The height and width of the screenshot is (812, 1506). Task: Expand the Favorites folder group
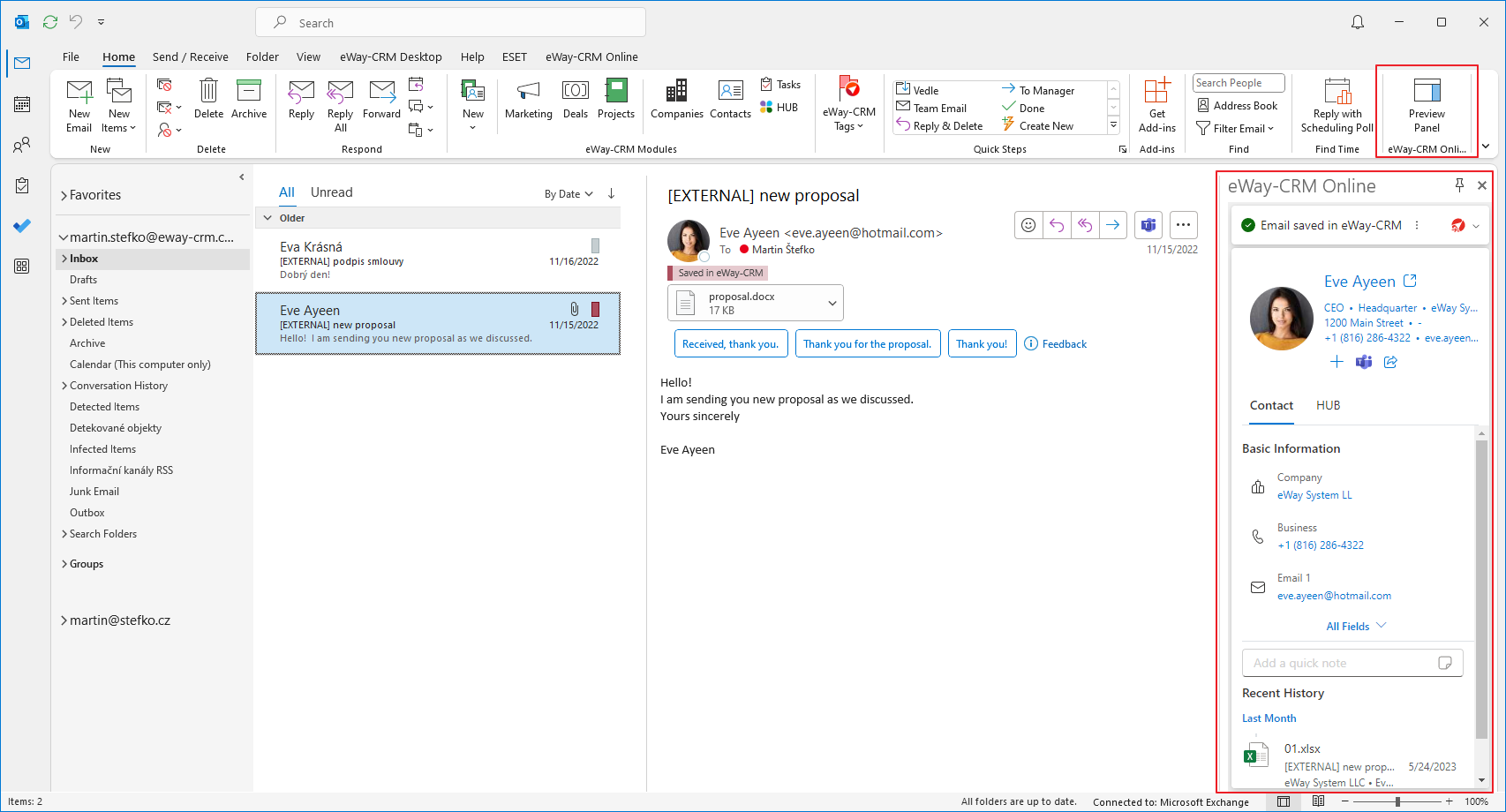[64, 196]
